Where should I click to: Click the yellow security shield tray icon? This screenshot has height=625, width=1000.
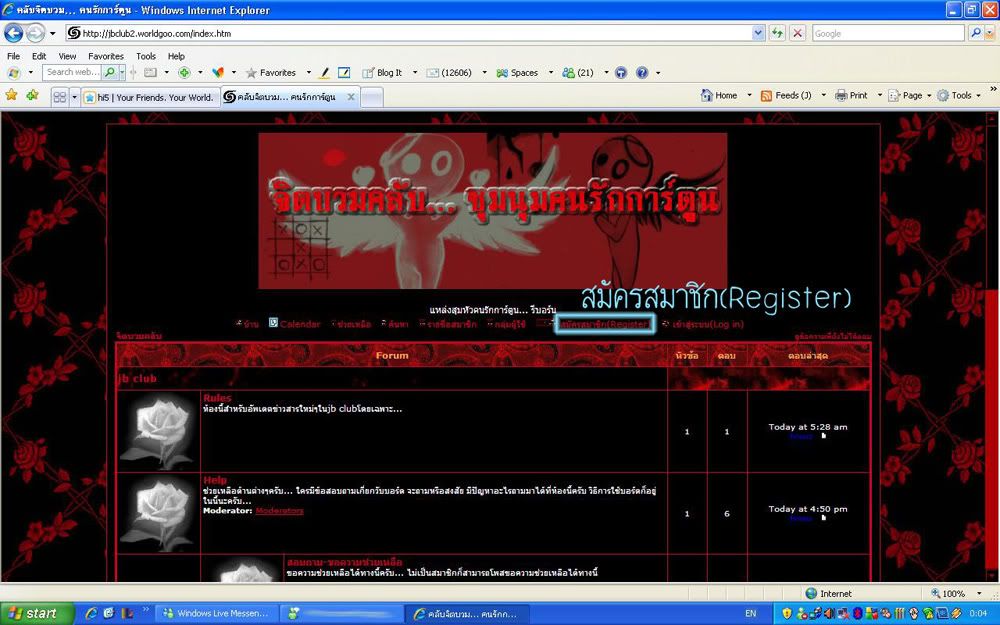tap(786, 614)
